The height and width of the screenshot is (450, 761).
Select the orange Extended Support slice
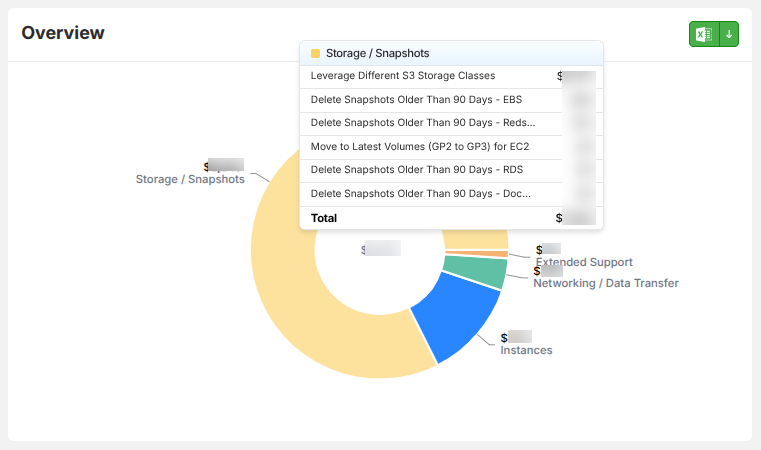(478, 254)
